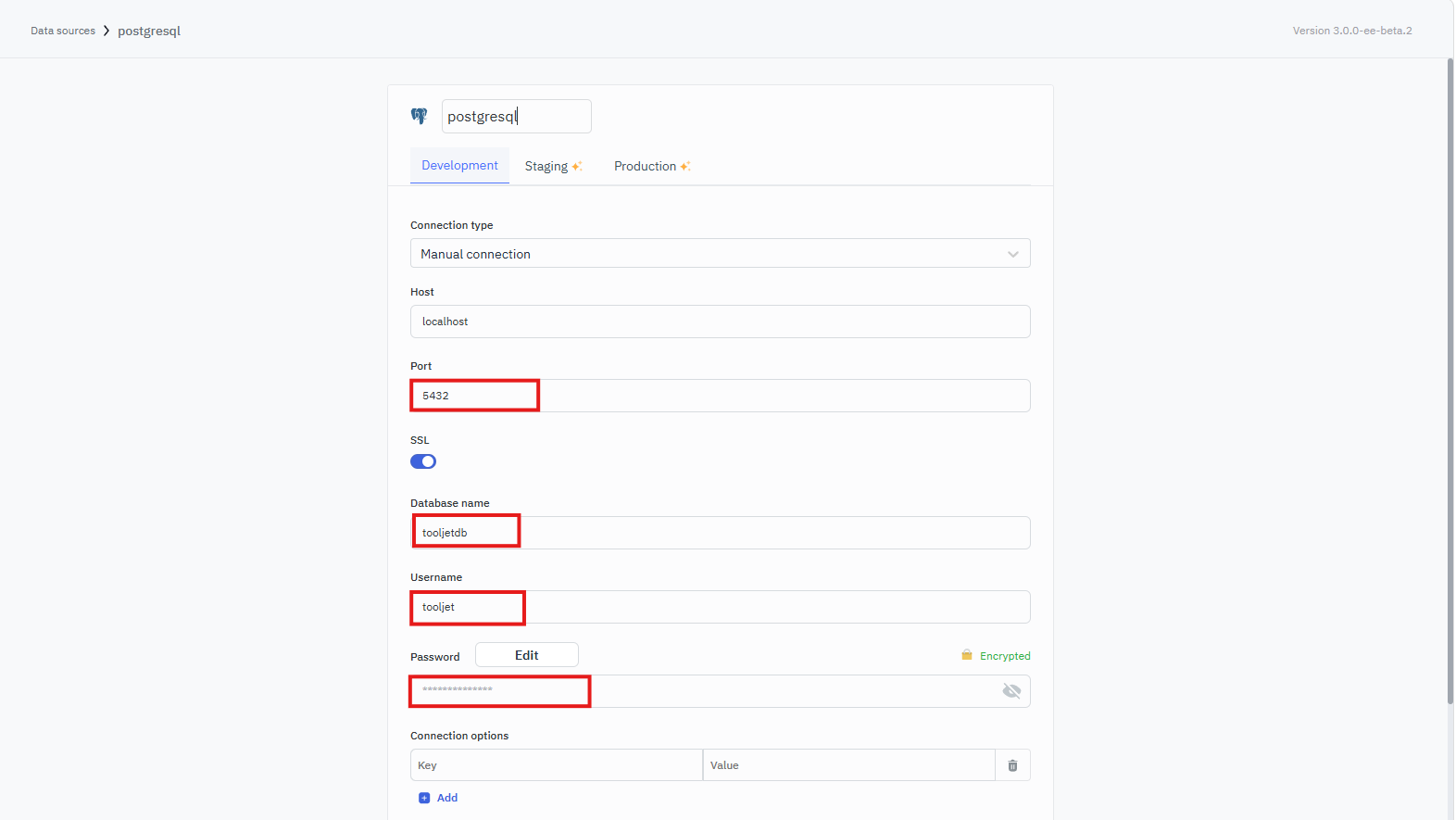The width and height of the screenshot is (1456, 820).
Task: Expand Manual connection chevron arrow
Action: click(x=1013, y=254)
